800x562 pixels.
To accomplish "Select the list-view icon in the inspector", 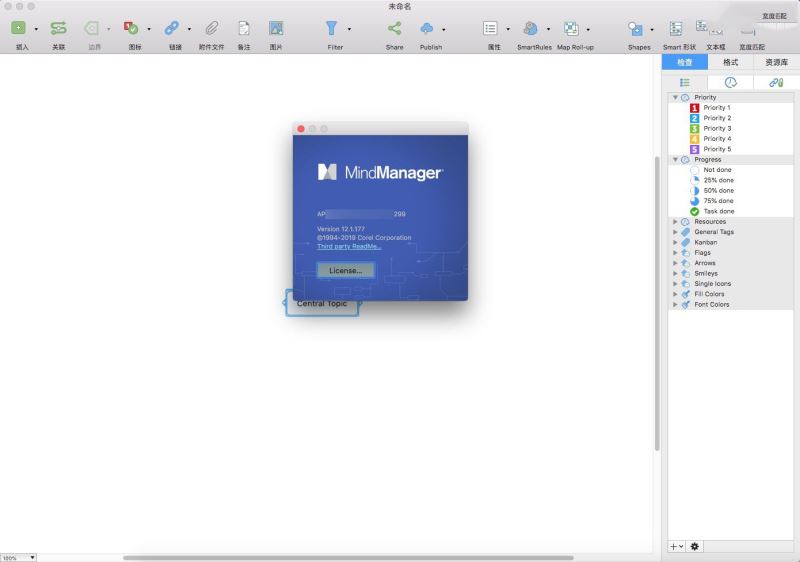I will pyautogui.click(x=685, y=83).
